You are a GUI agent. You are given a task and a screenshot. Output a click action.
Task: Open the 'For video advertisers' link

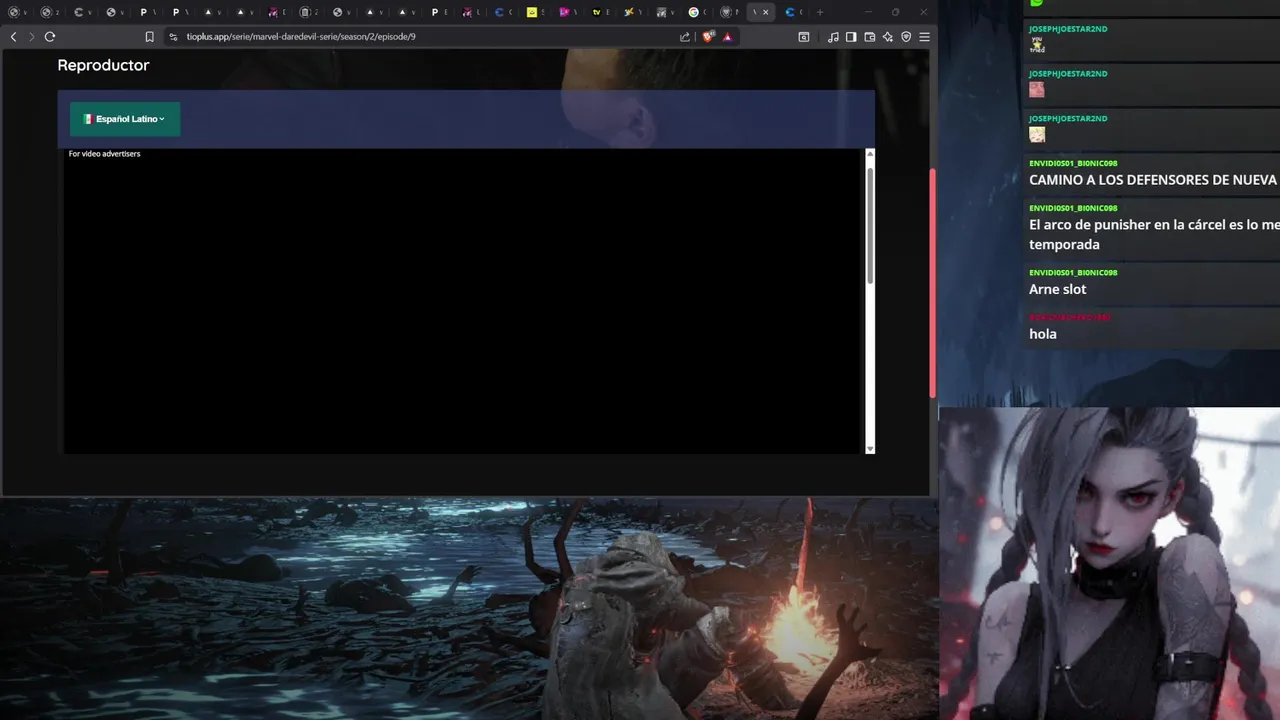pyautogui.click(x=104, y=154)
